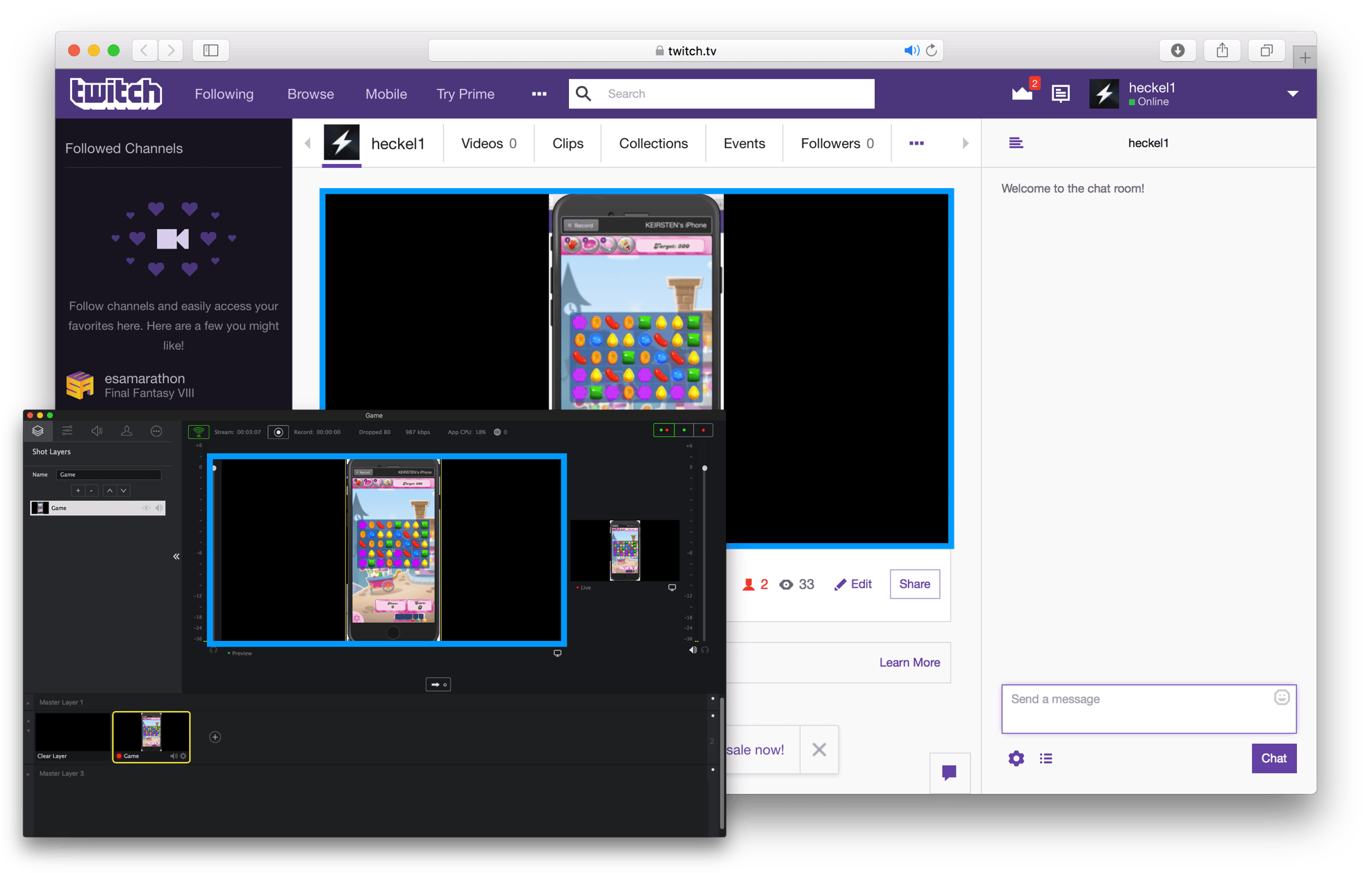Mute audio on the Game shot layer
1372x873 pixels.
pyautogui.click(x=159, y=508)
